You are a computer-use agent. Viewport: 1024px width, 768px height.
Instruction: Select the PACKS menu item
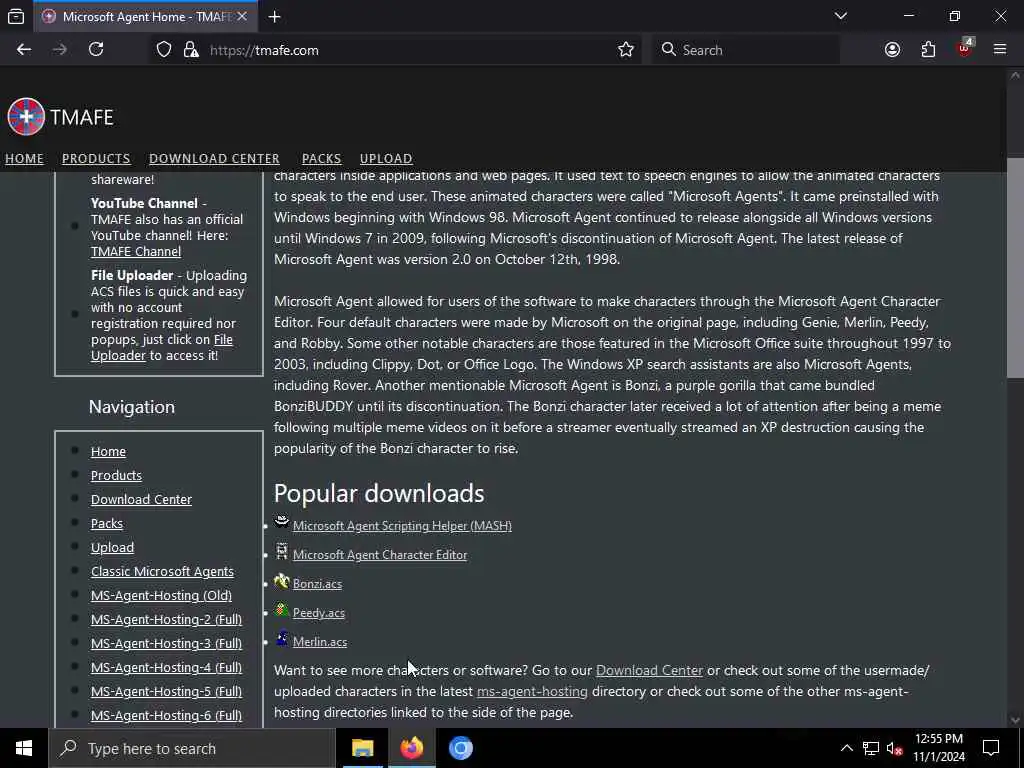[321, 159]
